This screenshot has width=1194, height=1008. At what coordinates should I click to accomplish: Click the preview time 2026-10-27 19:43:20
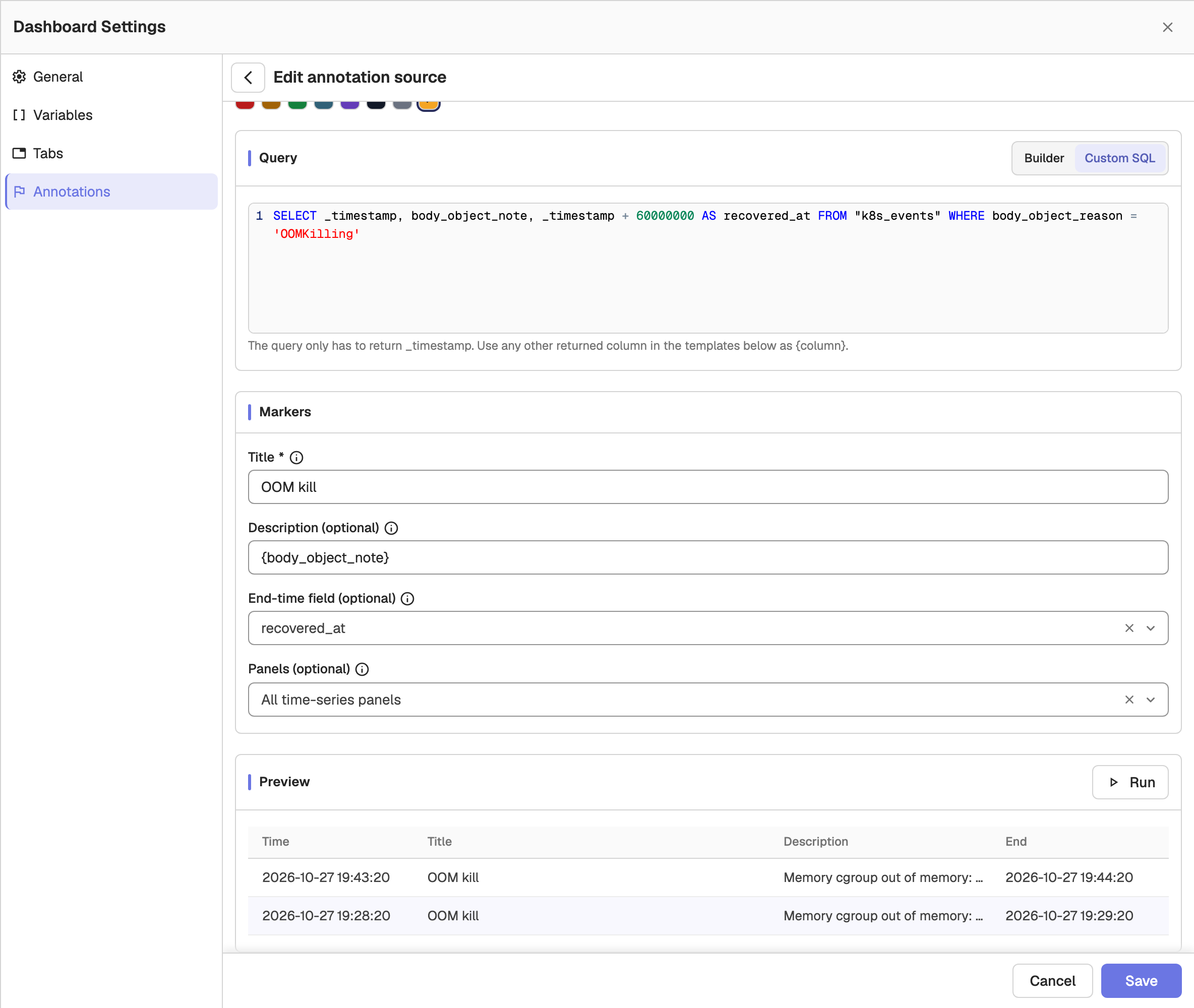(326, 877)
